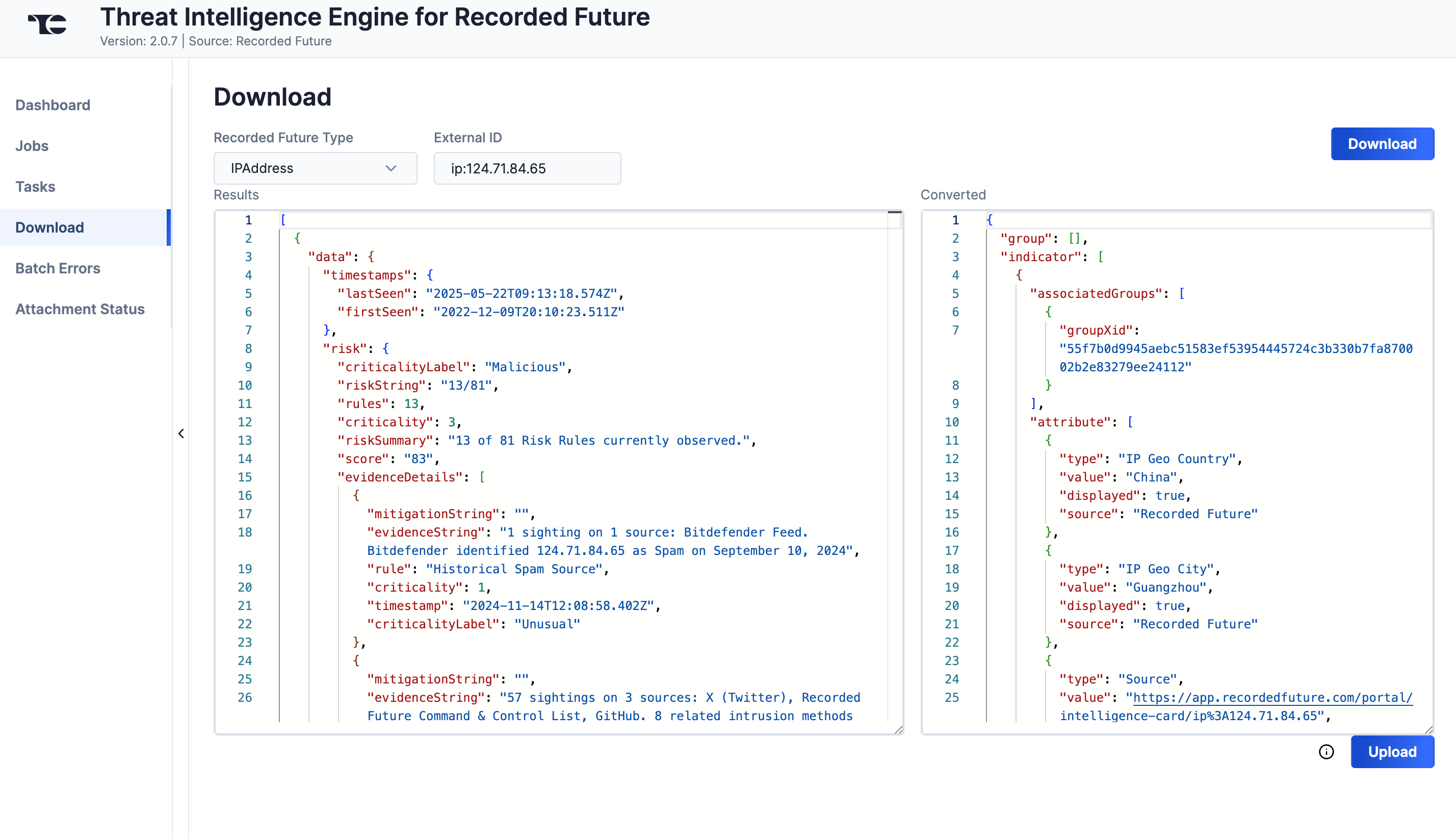
Task: Click the Converted label
Action: [x=953, y=195]
